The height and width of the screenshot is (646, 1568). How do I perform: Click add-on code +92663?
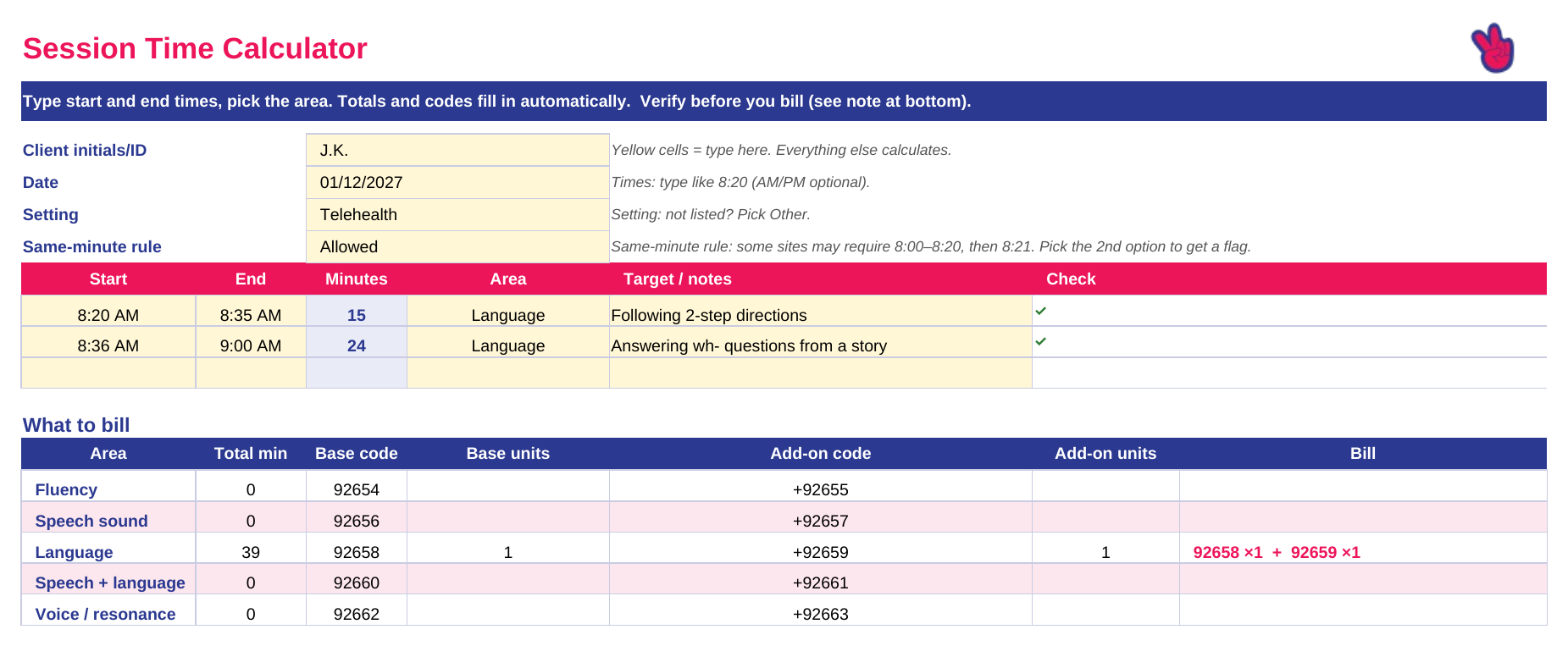point(821,614)
